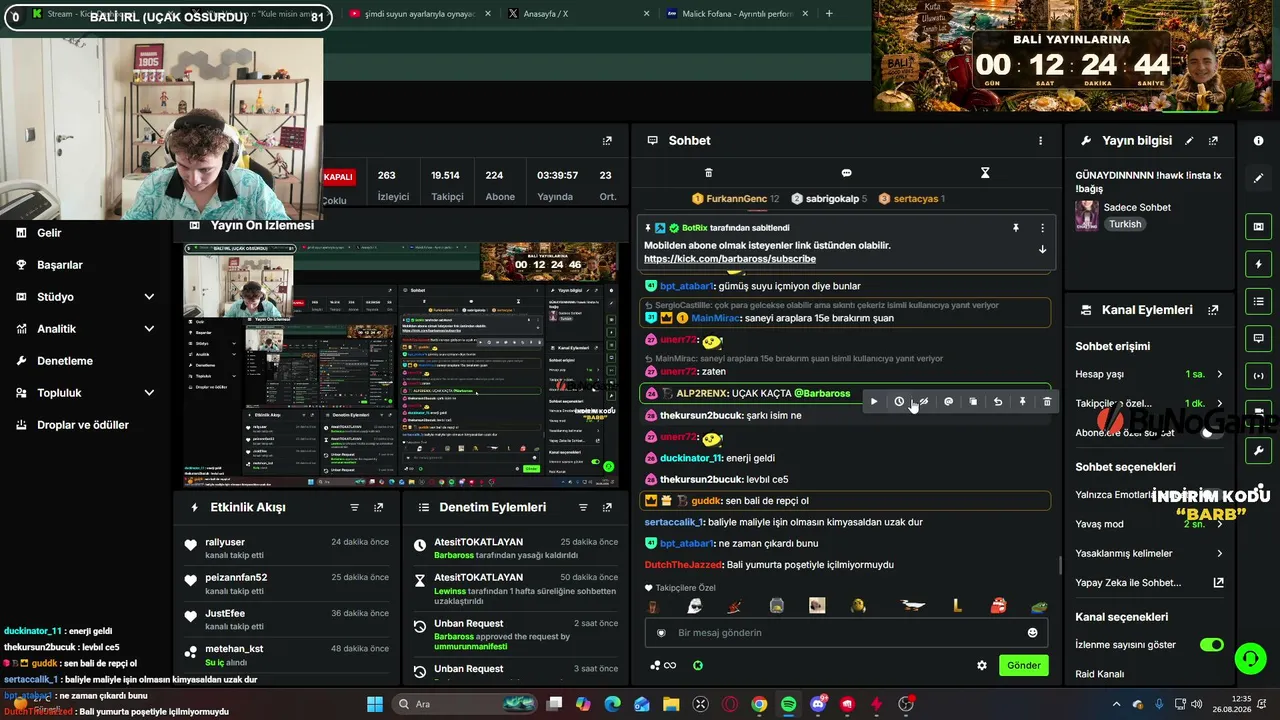Toggle Abonelere özel sohbet switch
1280x720 pixels.
pos(1212,433)
